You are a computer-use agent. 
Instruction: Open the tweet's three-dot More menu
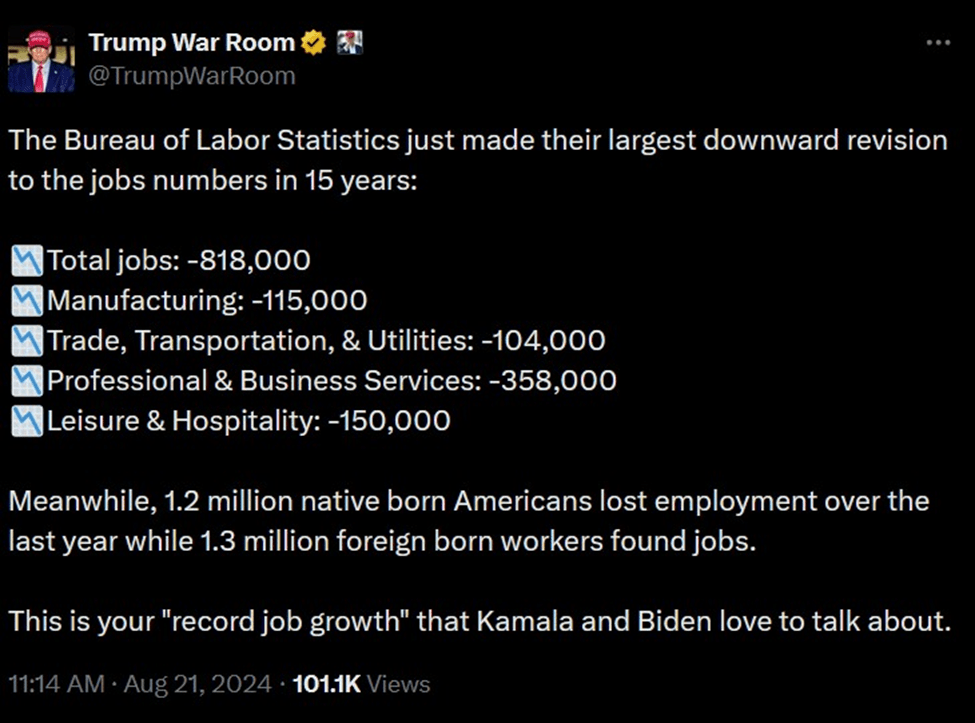937,43
